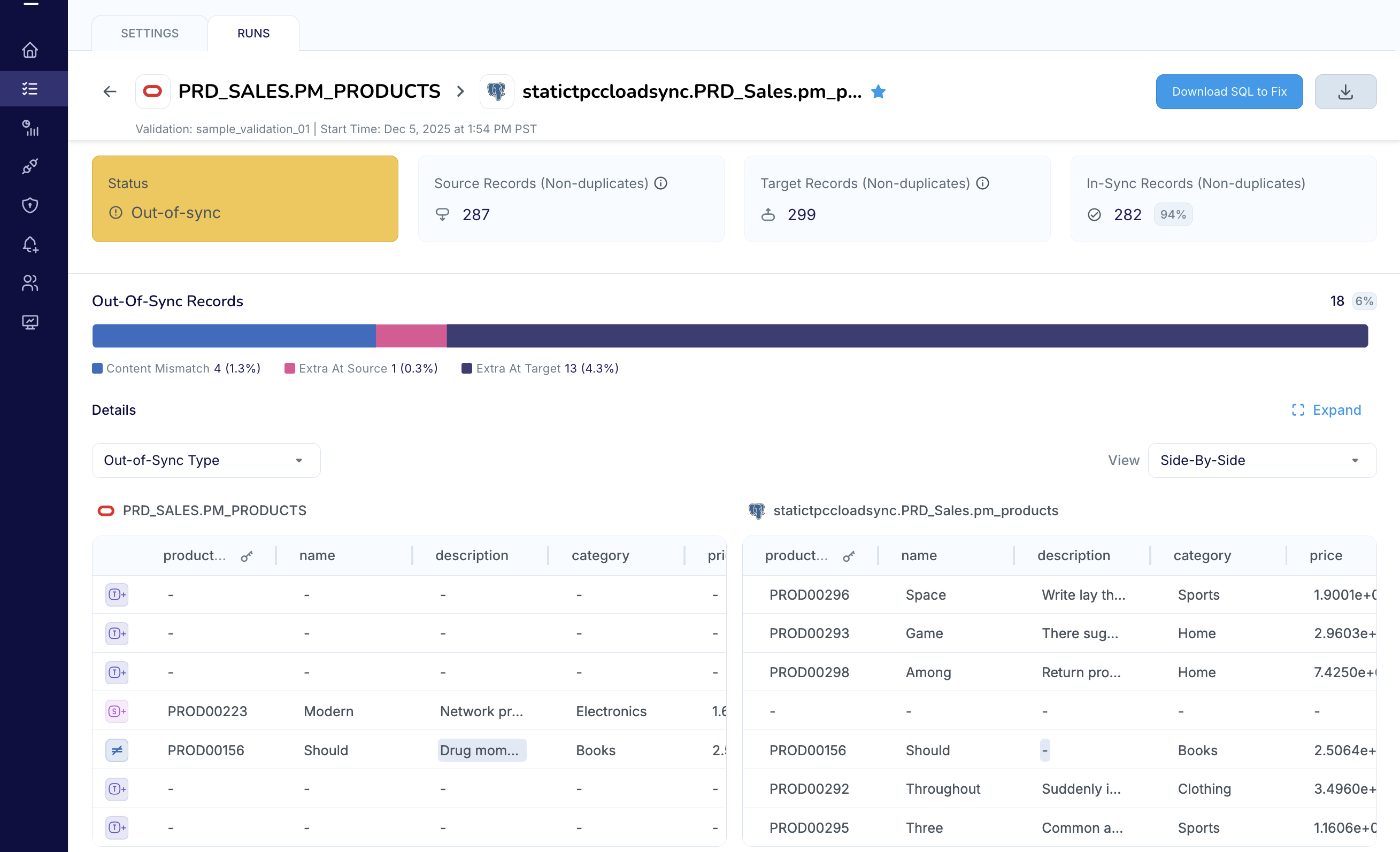
Task: Open the shield security sidebar icon
Action: 30,205
